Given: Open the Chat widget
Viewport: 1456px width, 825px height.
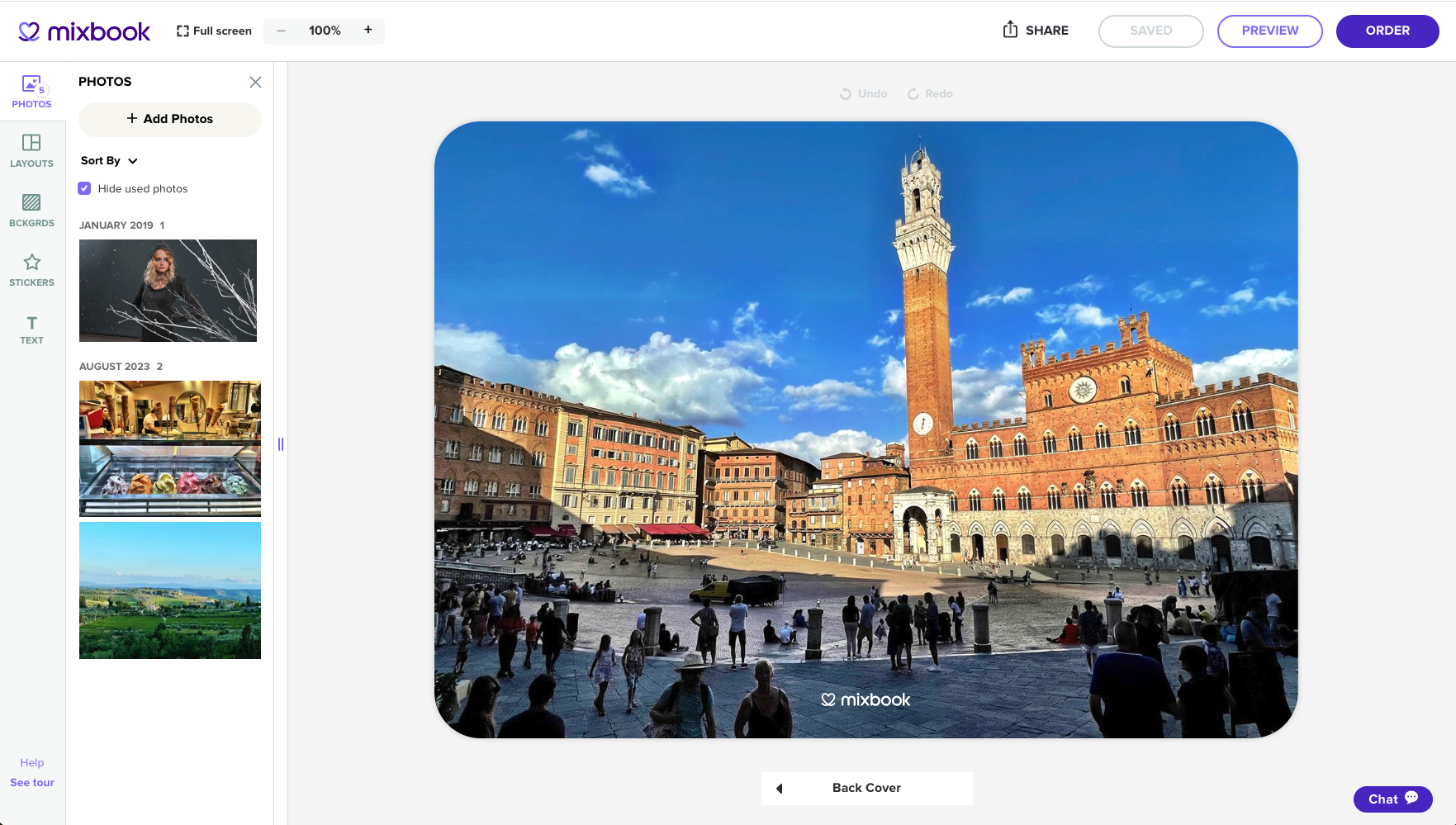Looking at the screenshot, I should tap(1392, 799).
